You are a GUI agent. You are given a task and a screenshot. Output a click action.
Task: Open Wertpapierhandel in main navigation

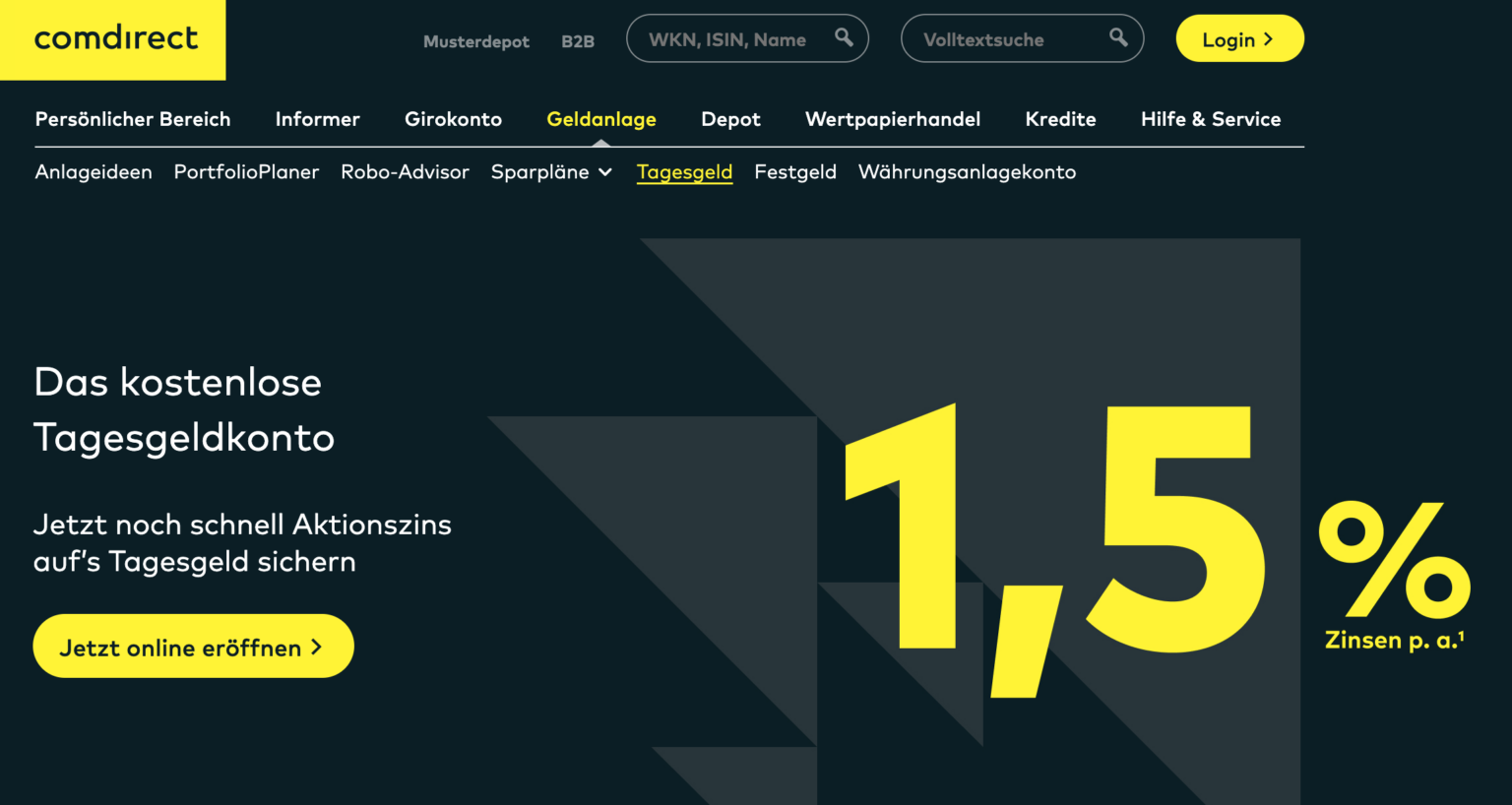point(893,119)
